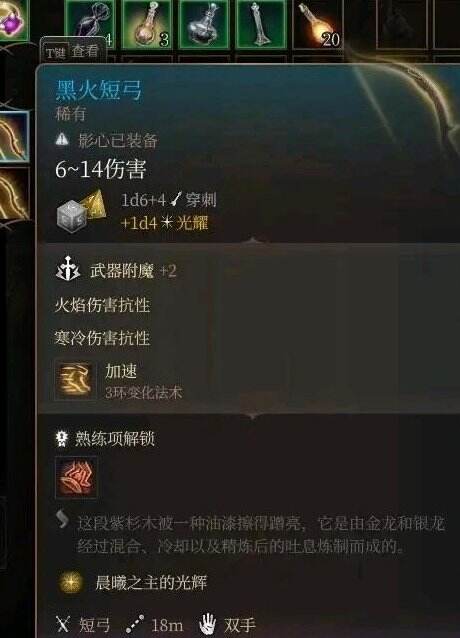Select the dark hourglass-shaped item slot
460x638 pixels.
point(89,22)
